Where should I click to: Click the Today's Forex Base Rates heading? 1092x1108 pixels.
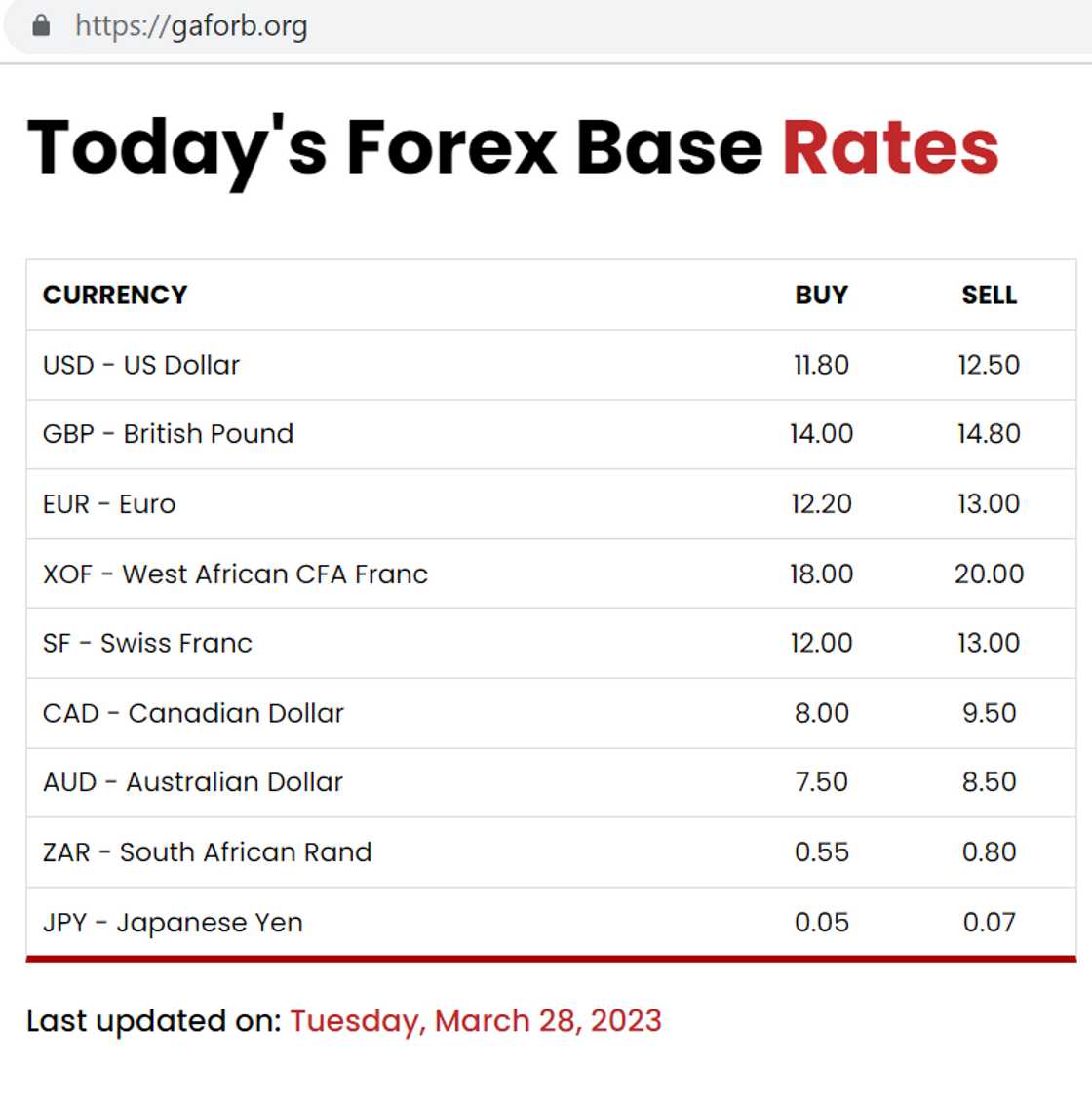click(514, 146)
